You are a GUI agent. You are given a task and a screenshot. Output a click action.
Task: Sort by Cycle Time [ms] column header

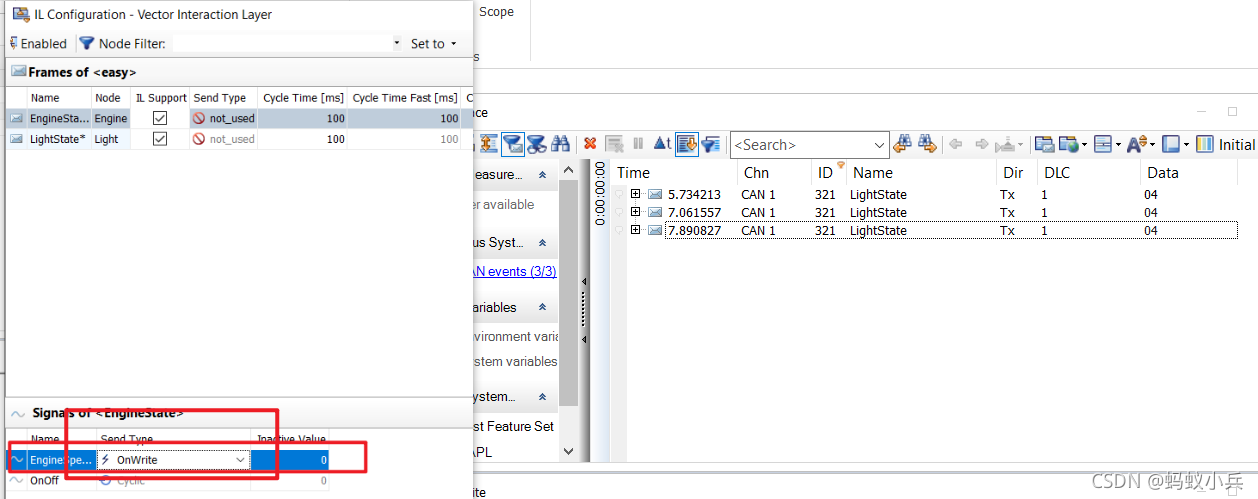tap(303, 98)
